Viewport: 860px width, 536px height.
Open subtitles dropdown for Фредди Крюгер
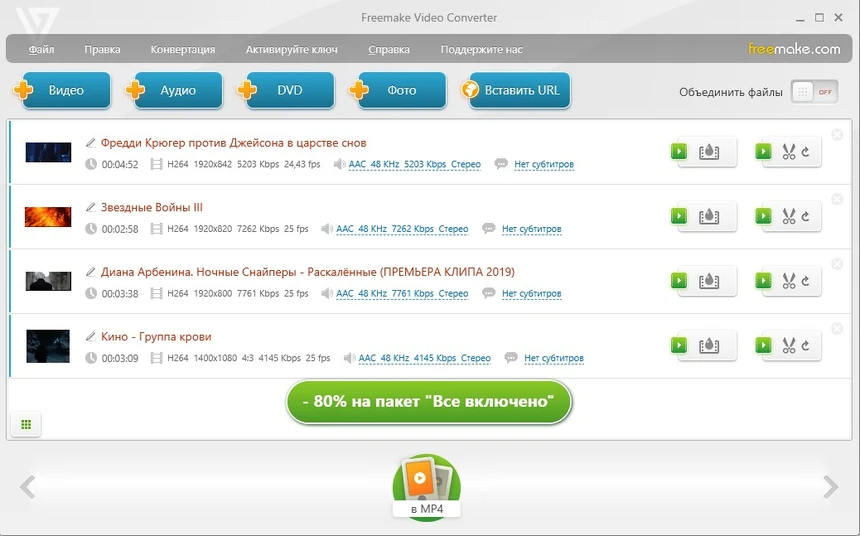(x=544, y=164)
